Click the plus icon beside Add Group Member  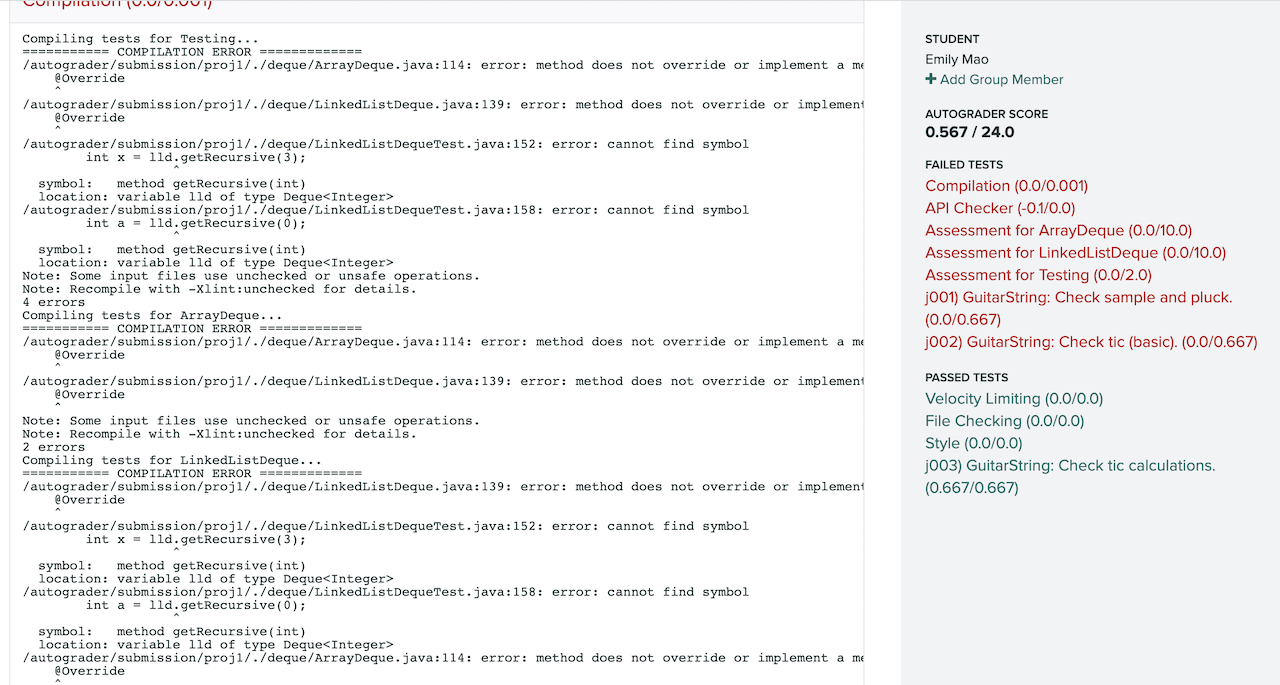click(x=931, y=80)
